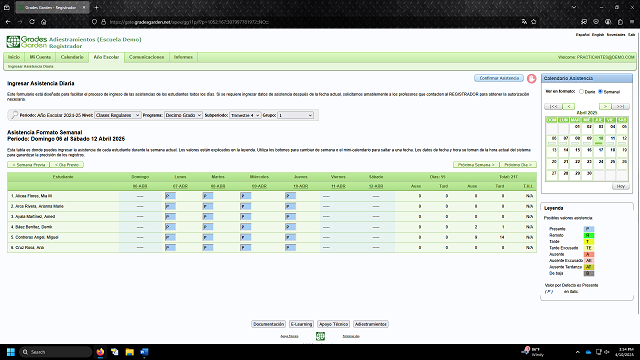
Task: Open Firefox from the taskbar
Action: 100,352
